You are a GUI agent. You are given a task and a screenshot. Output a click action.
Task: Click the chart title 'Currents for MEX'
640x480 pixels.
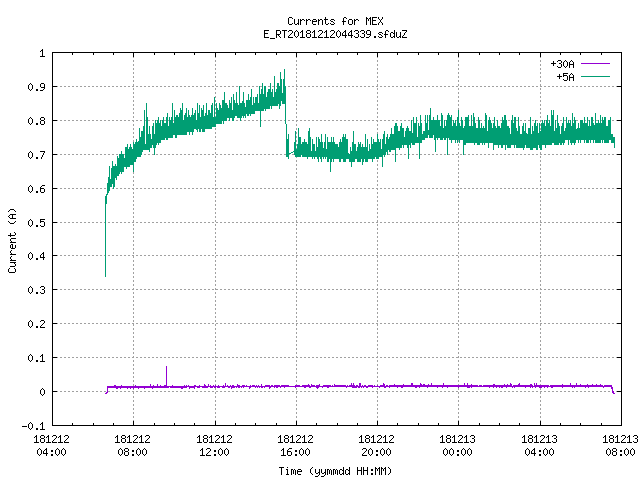coord(335,21)
